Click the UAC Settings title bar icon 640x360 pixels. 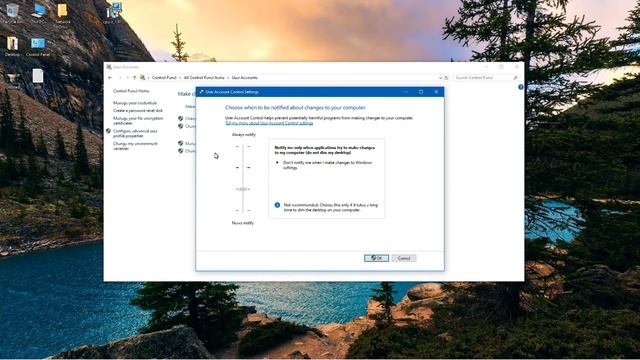[201, 92]
